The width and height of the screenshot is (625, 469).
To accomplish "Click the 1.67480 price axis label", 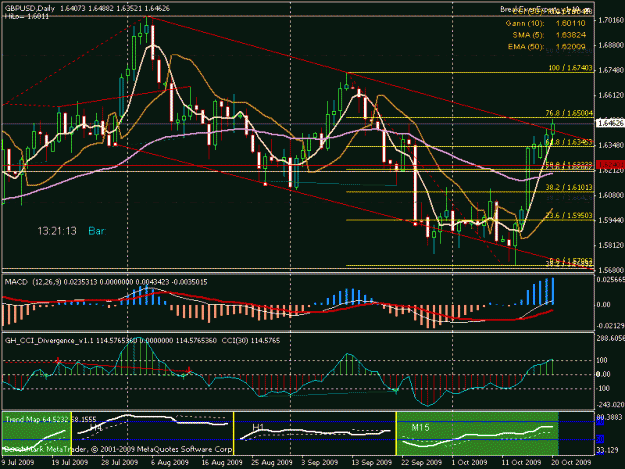I will (611, 70).
